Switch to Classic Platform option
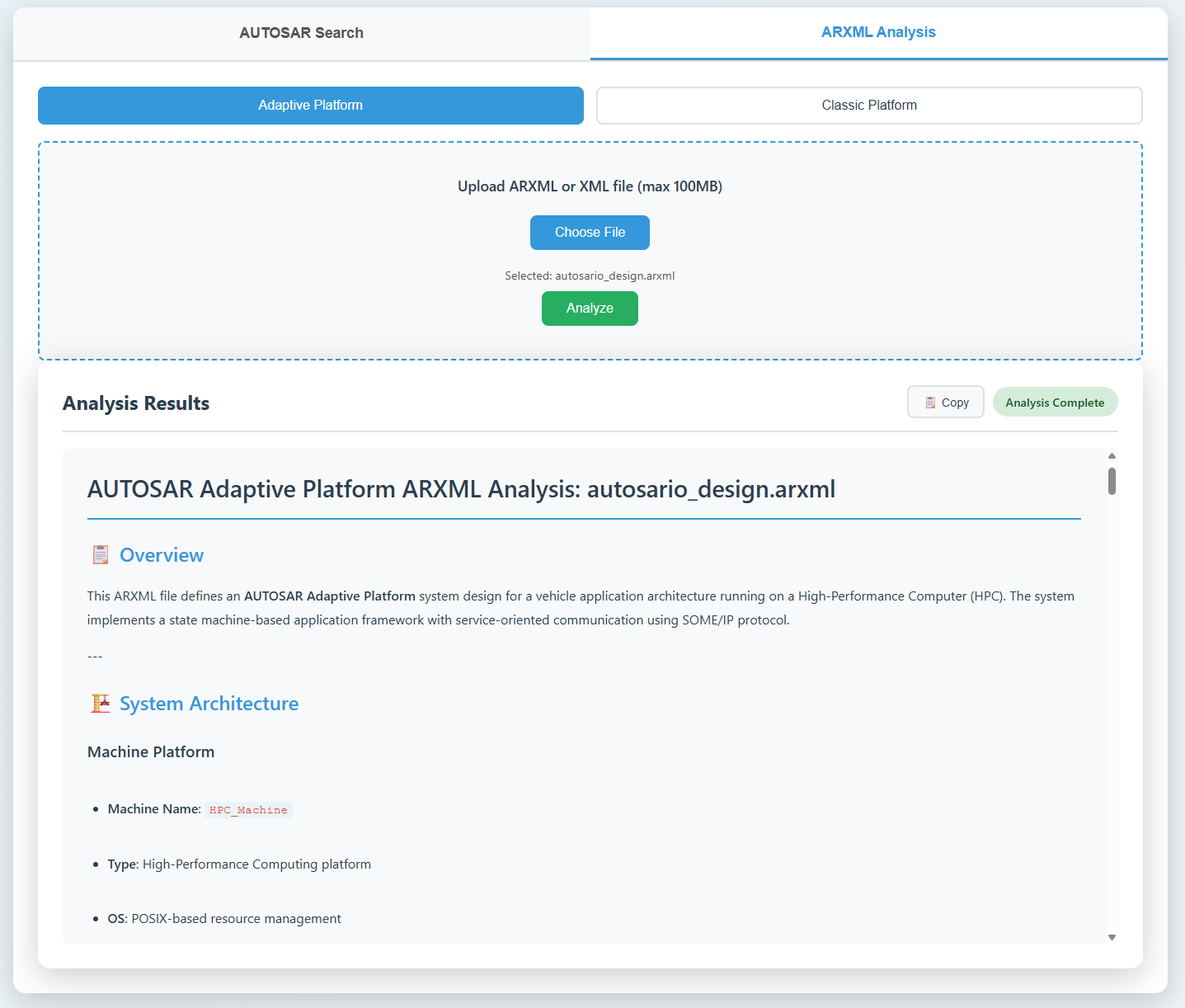The image size is (1185, 1008). coord(868,106)
